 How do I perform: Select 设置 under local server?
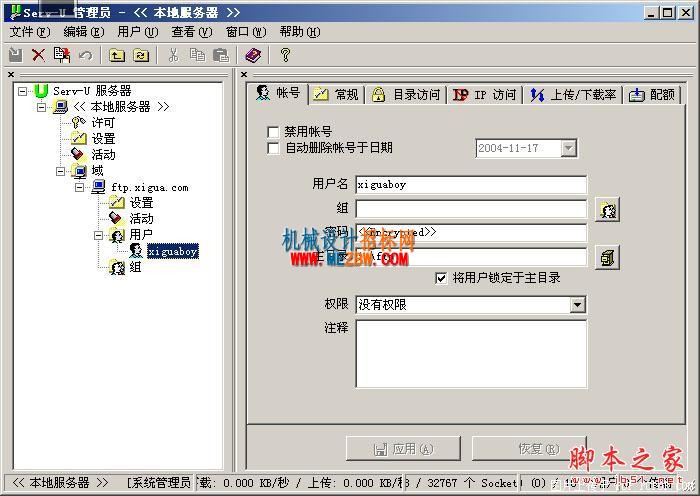click(103, 138)
